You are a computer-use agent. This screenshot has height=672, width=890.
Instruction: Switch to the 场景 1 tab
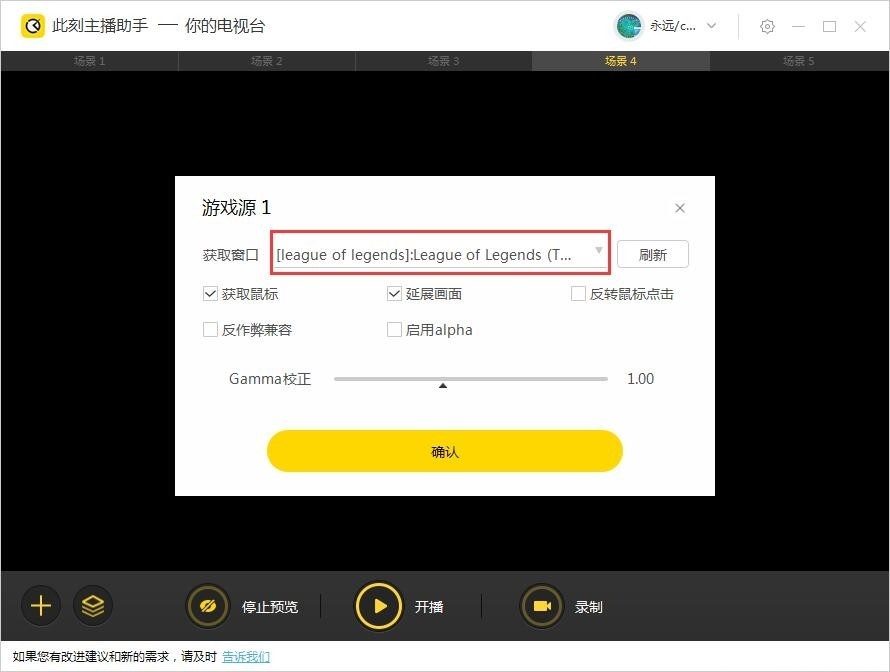[x=89, y=60]
